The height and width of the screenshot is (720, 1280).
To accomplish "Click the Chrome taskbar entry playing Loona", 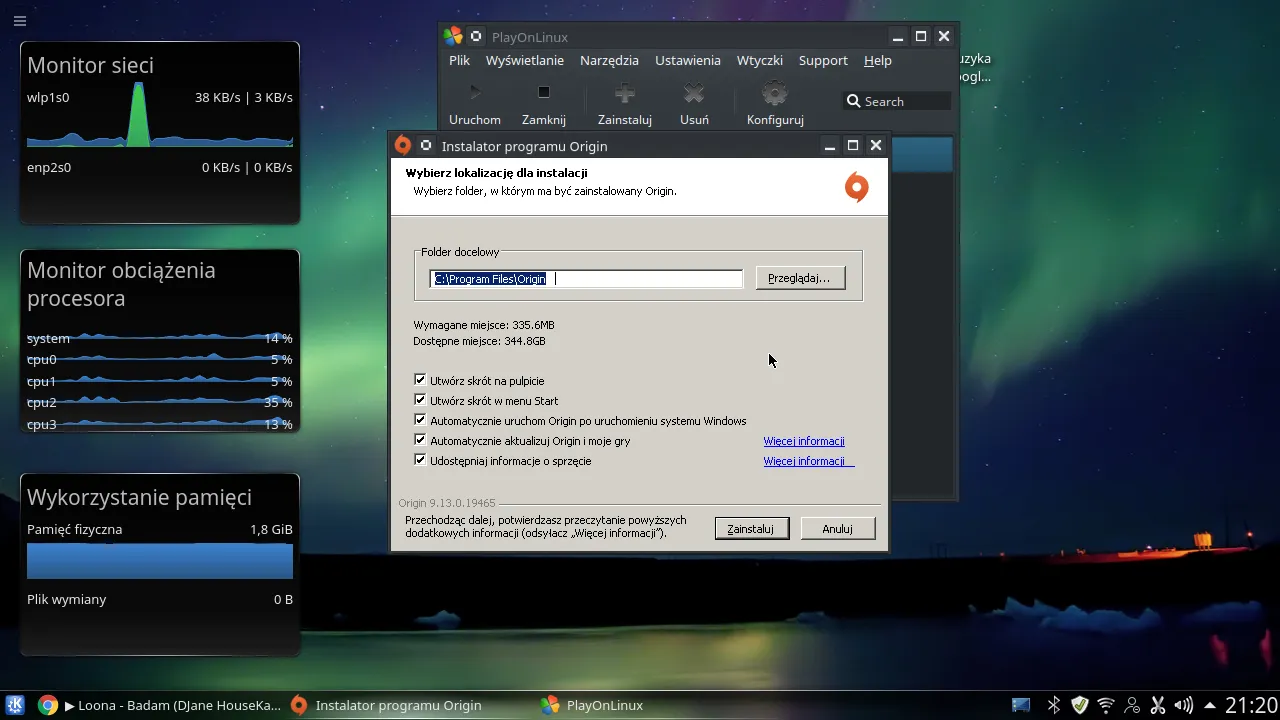I will coord(160,705).
